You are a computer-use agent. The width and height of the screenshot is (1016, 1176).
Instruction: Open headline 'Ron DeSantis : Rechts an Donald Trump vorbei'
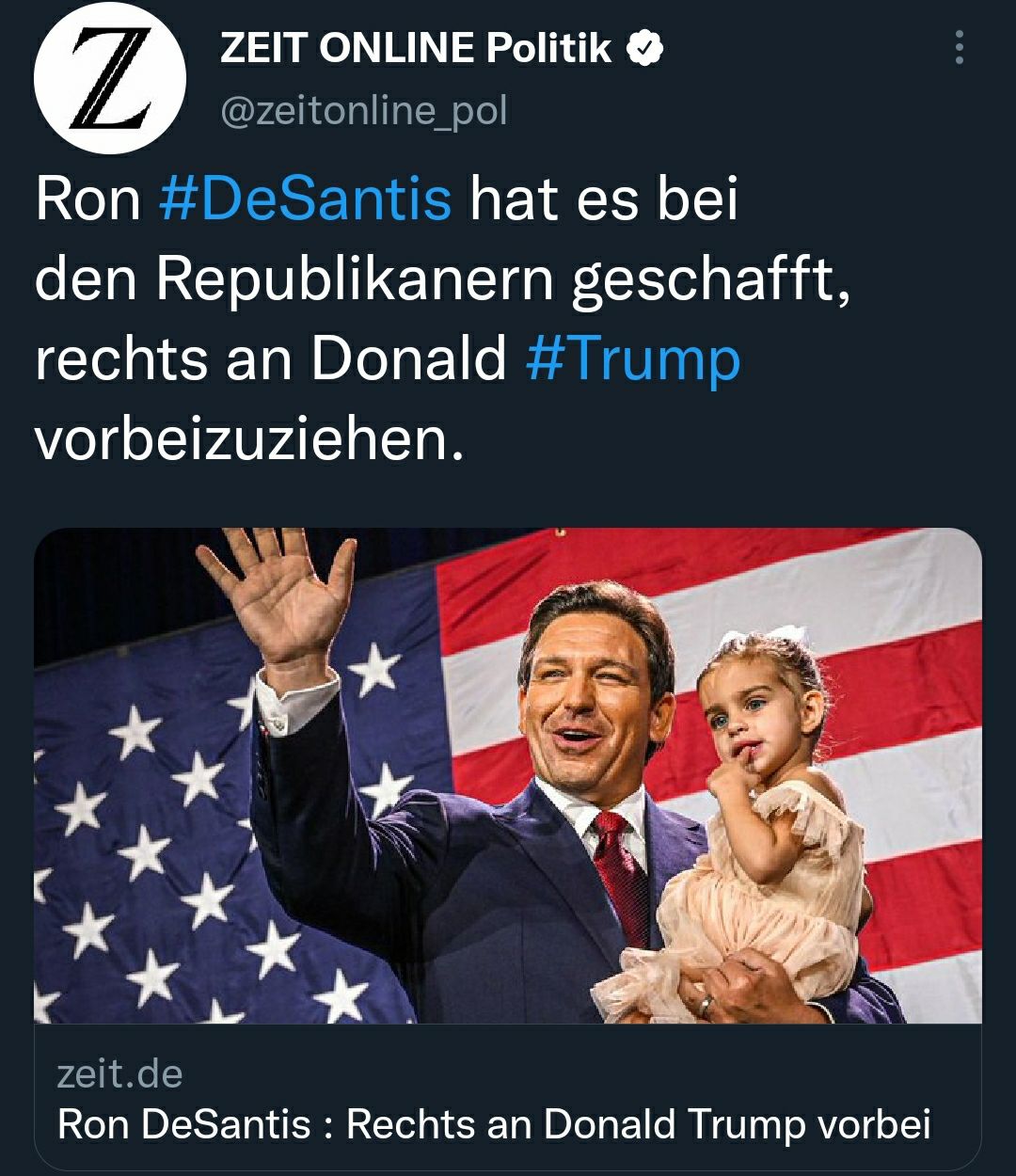click(494, 1124)
